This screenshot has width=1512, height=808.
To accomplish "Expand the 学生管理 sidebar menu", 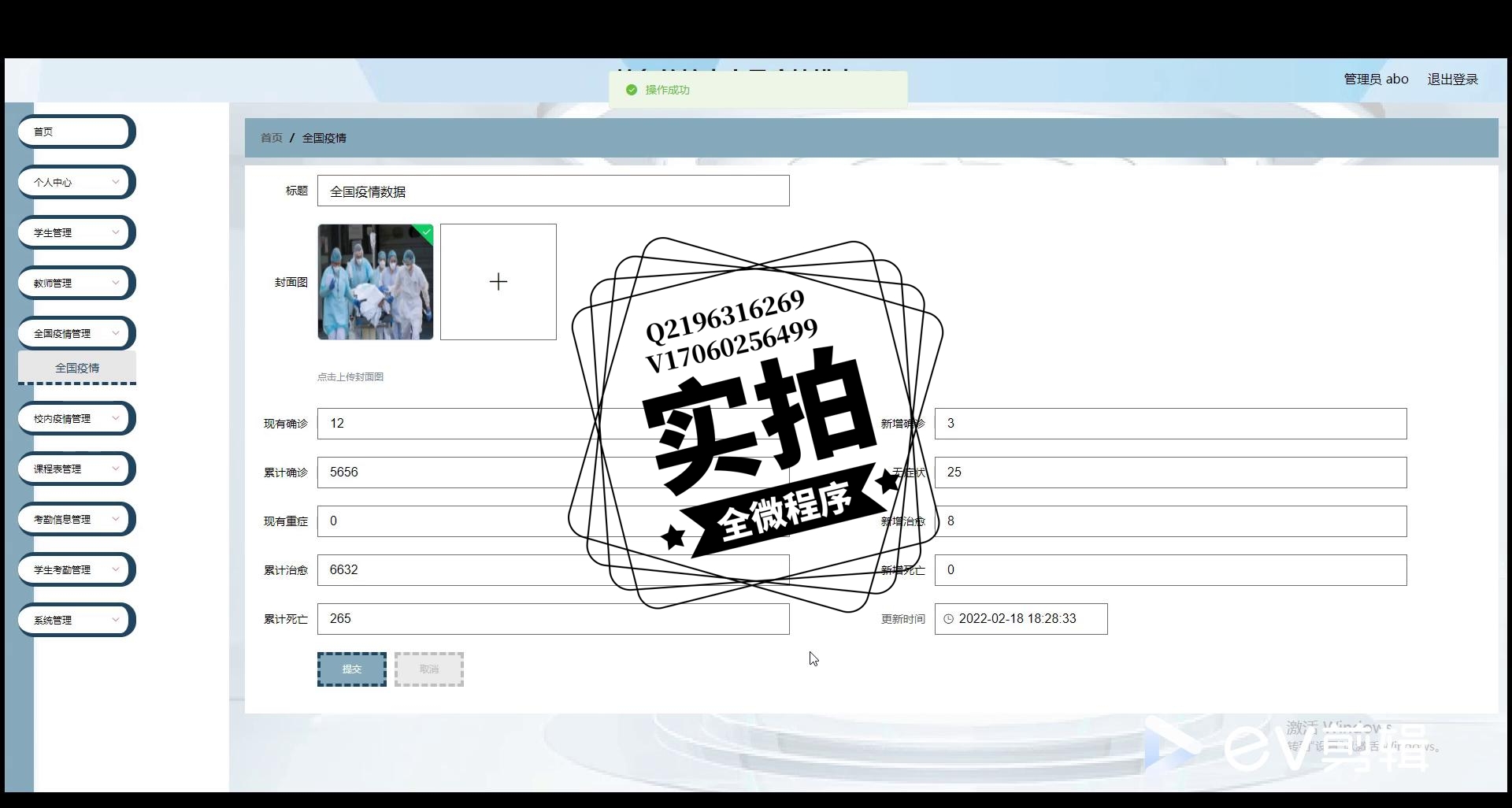I will pyautogui.click(x=76, y=232).
